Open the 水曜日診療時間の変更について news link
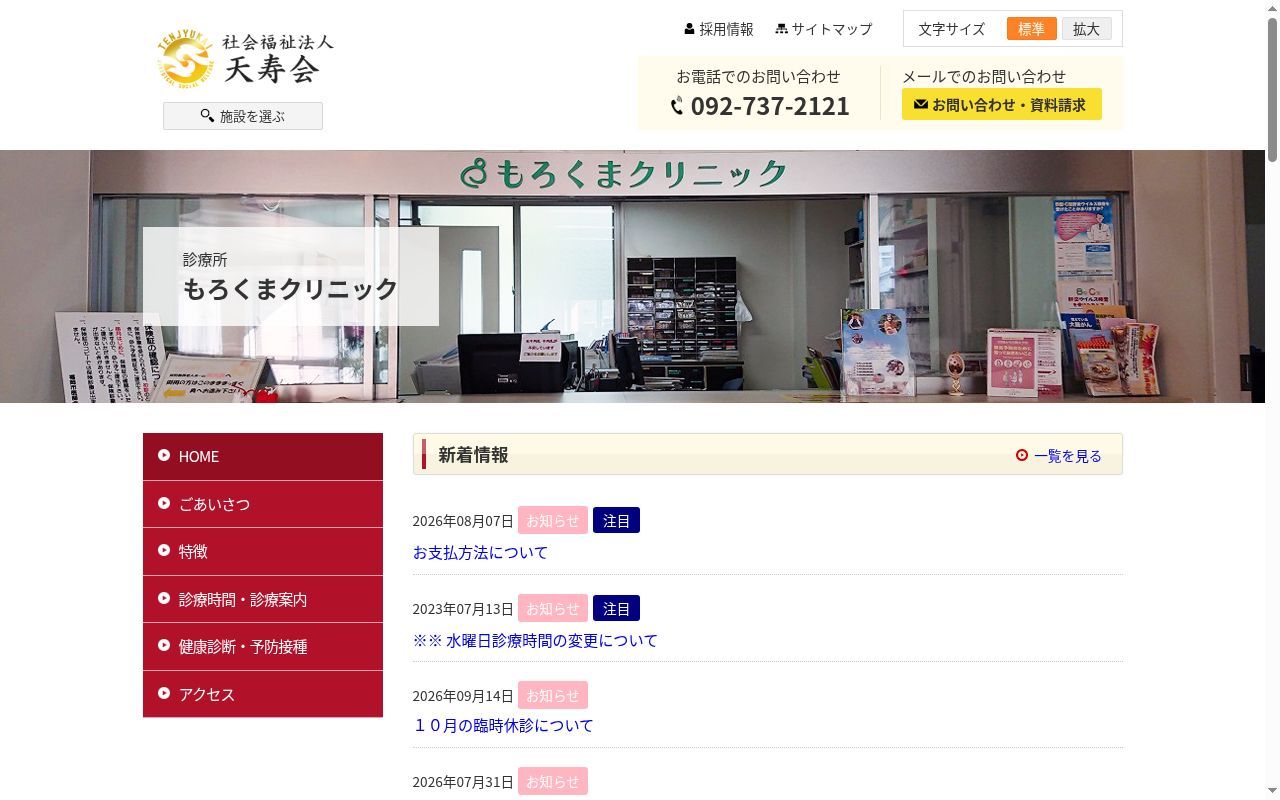The height and width of the screenshot is (800, 1280). tap(535, 640)
